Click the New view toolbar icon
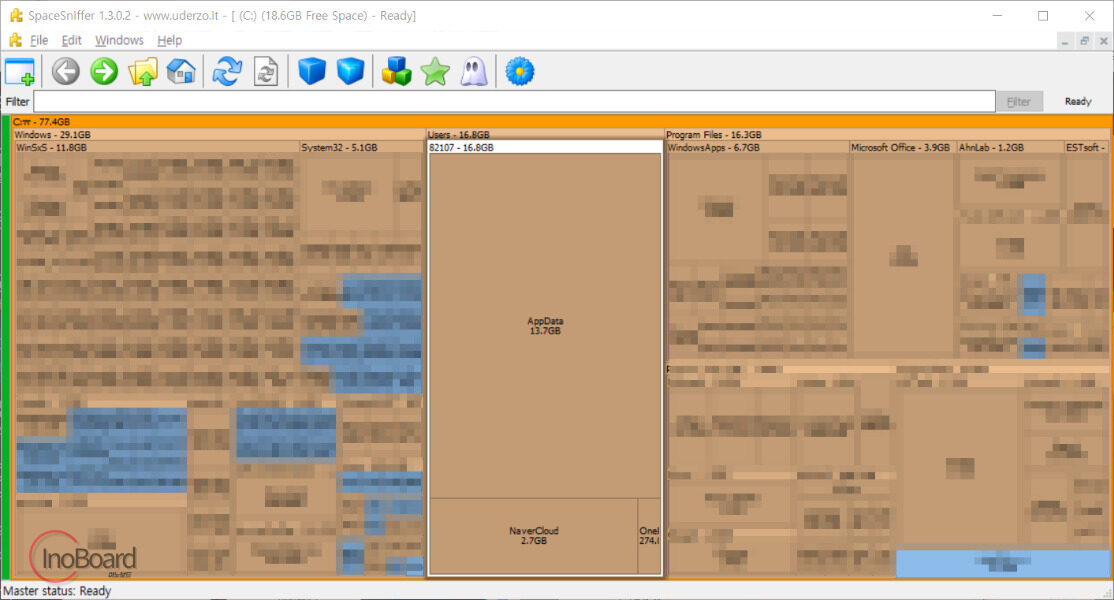 click(20, 72)
